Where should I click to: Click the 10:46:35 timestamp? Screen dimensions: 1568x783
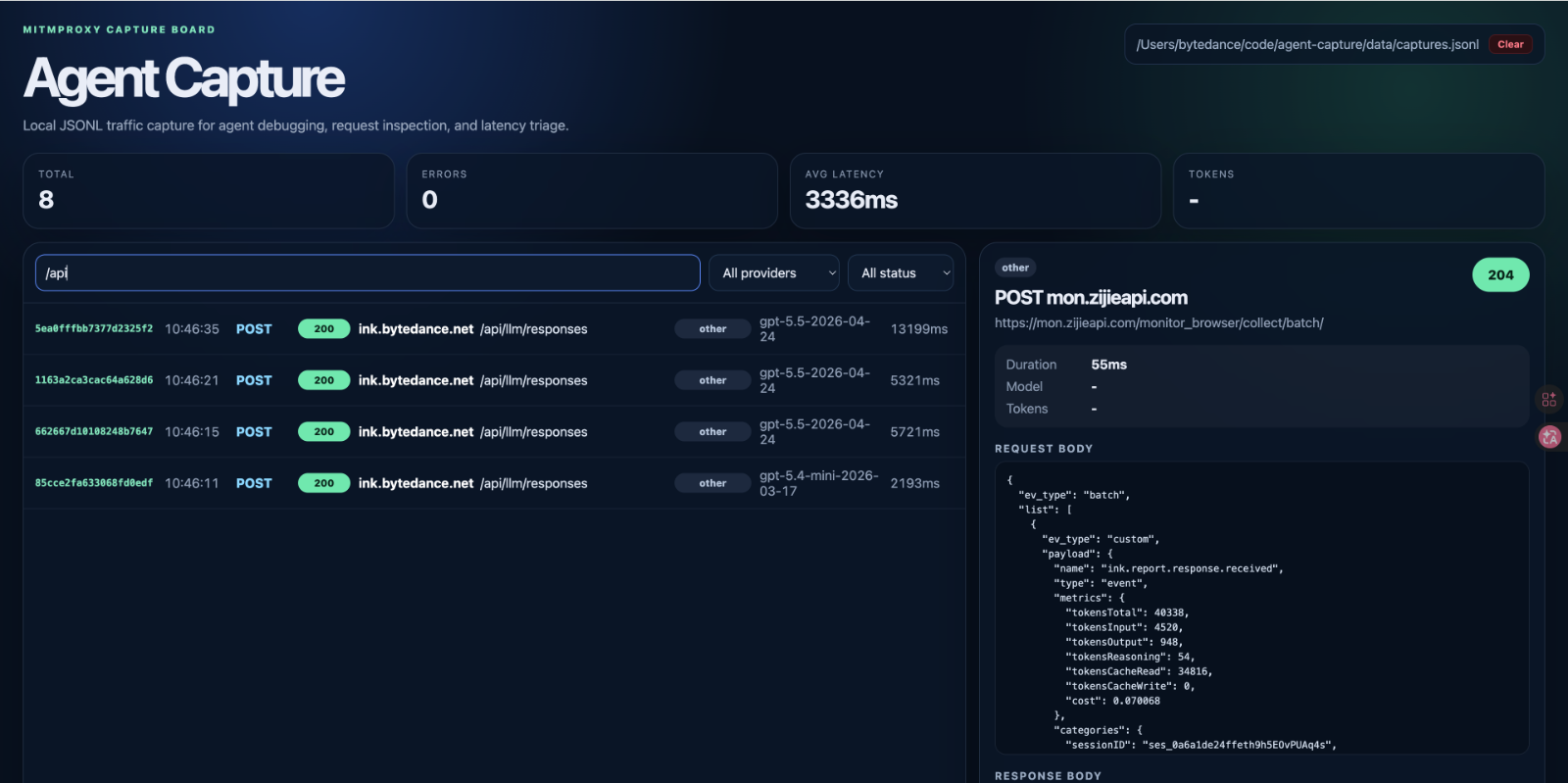[192, 329]
